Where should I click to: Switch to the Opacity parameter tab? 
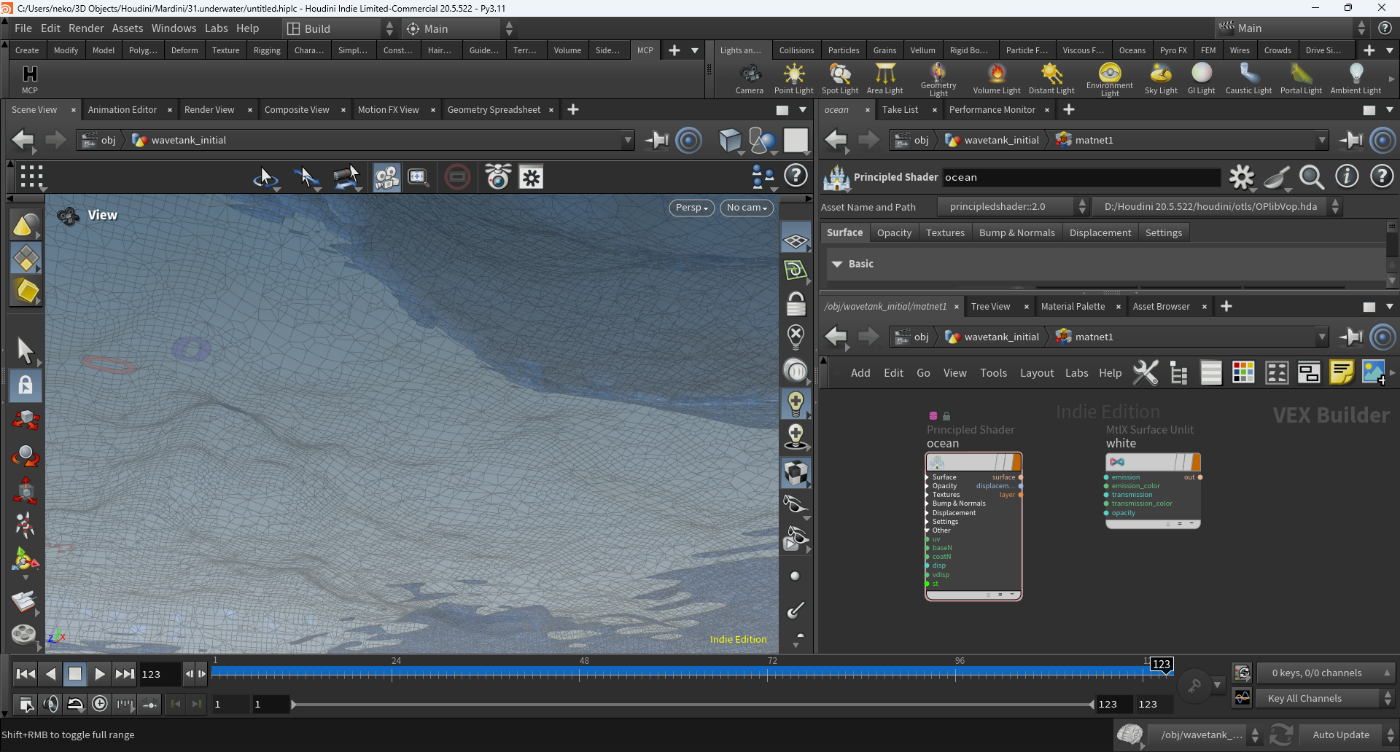894,233
